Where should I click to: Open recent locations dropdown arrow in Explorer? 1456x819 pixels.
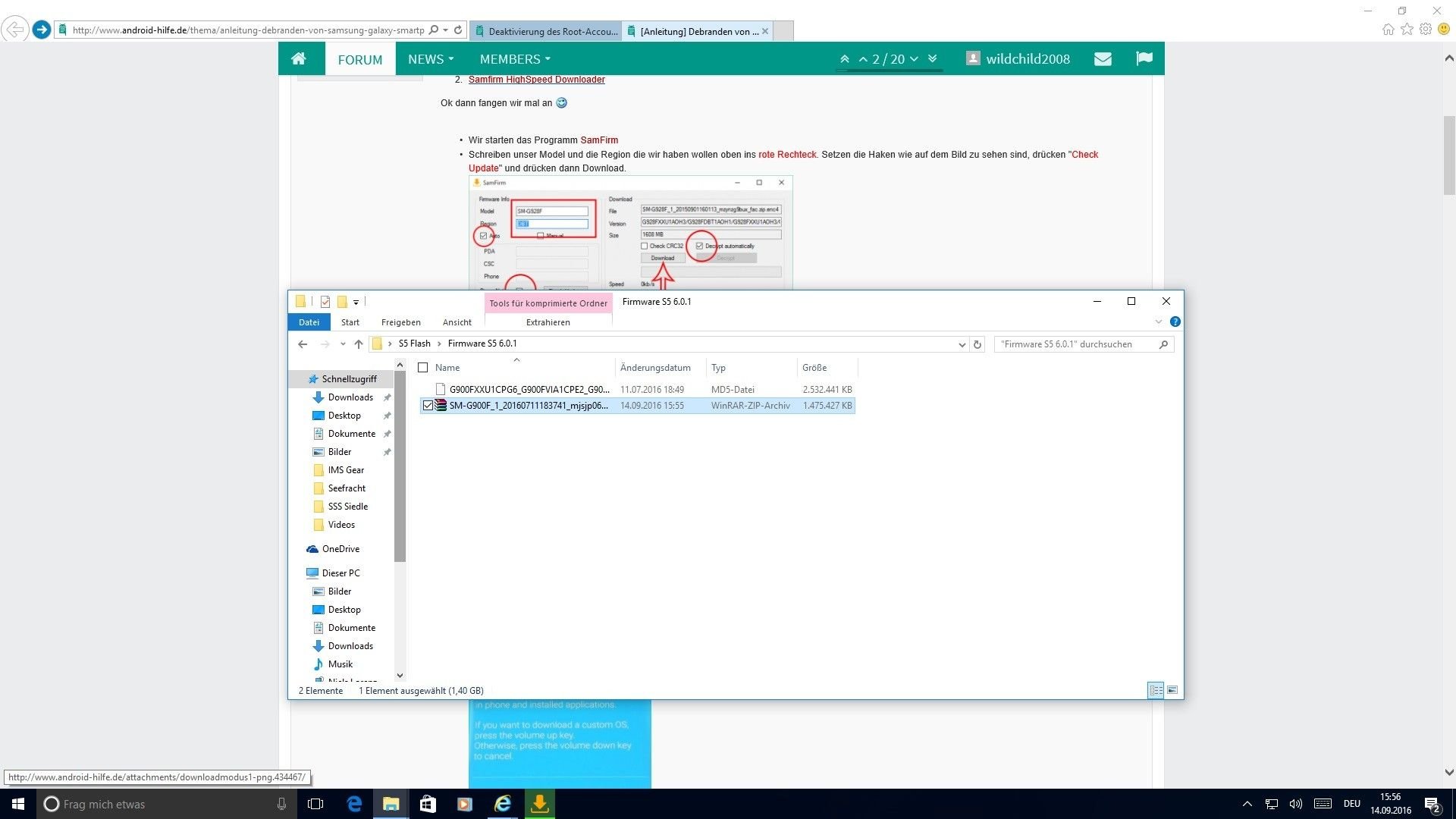[x=343, y=344]
